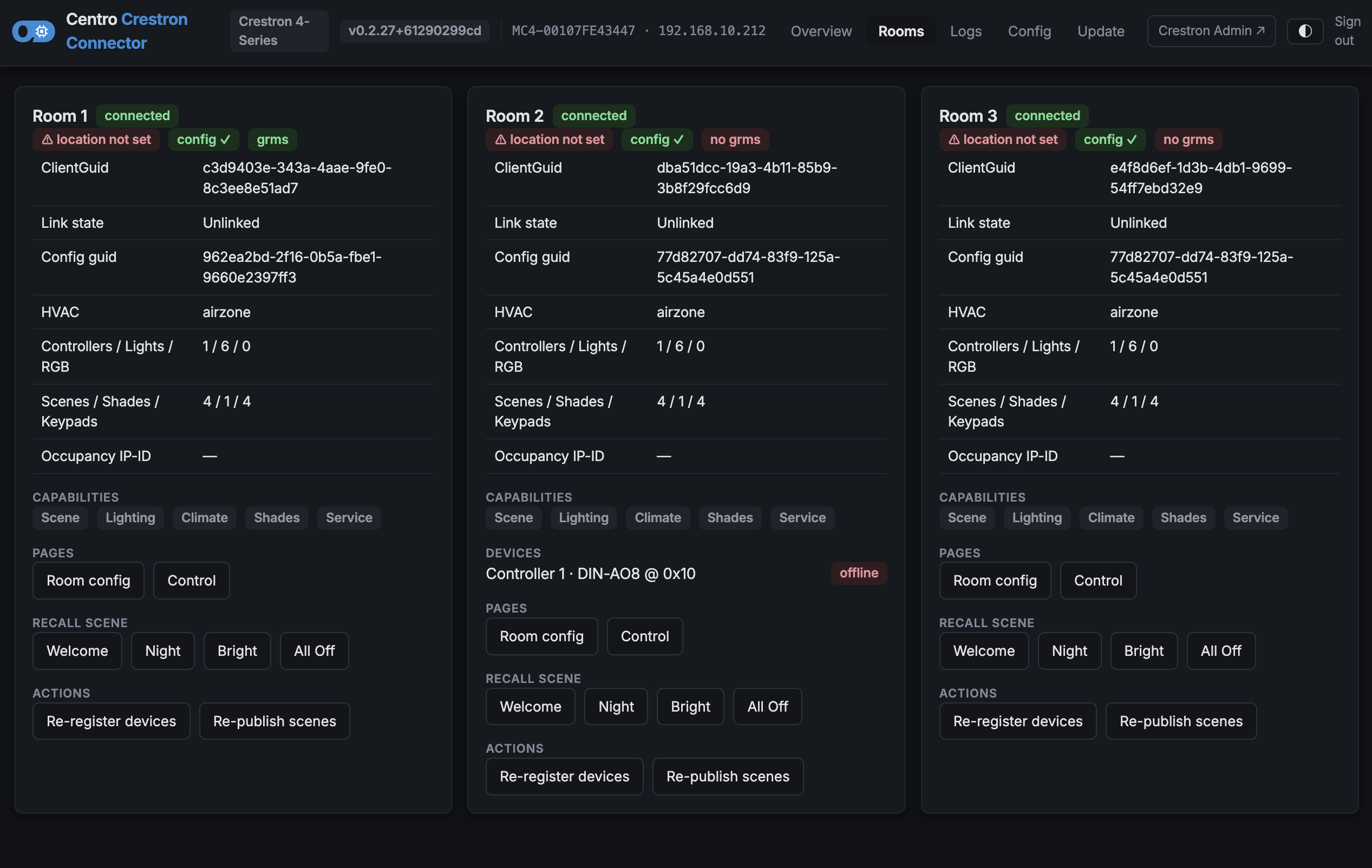This screenshot has height=868, width=1372.
Task: Click Room 1 ClientGuid value c3d9403e
Action: tap(297, 177)
